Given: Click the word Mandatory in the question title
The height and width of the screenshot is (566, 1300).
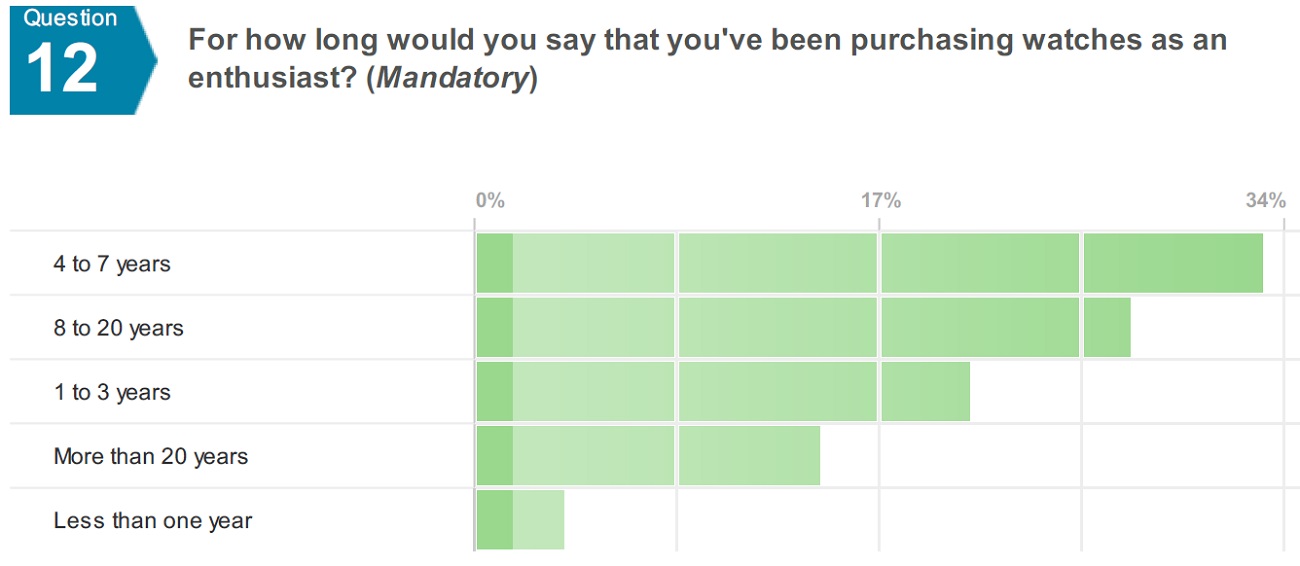Looking at the screenshot, I should [451, 78].
